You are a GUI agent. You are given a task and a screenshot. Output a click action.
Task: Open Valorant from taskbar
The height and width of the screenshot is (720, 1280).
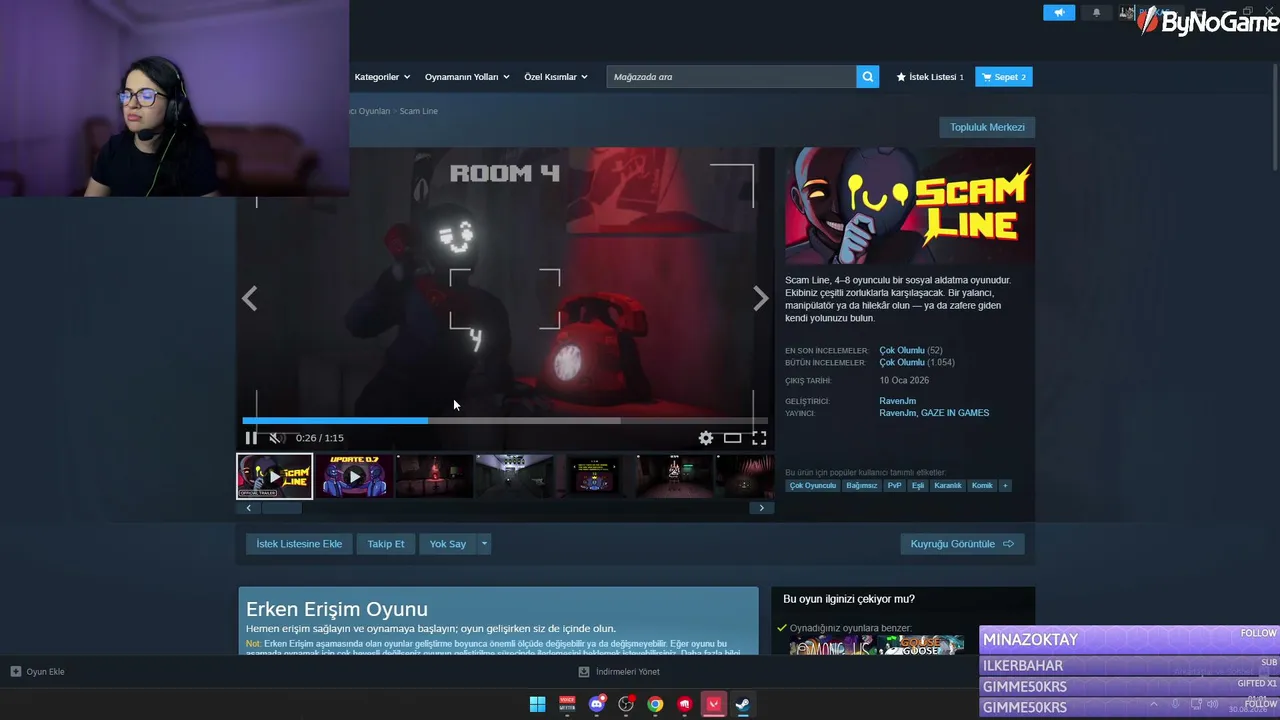714,704
